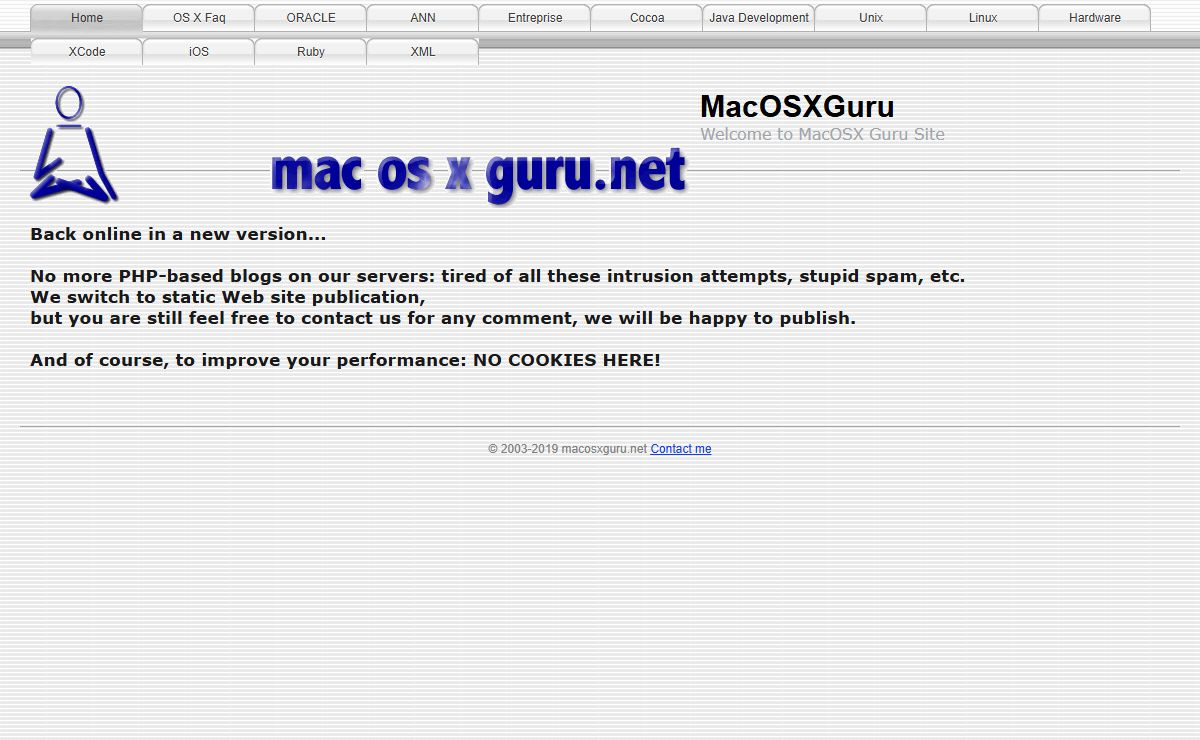This screenshot has width=1200, height=740.
Task: Click the Contact me link
Action: point(681,449)
